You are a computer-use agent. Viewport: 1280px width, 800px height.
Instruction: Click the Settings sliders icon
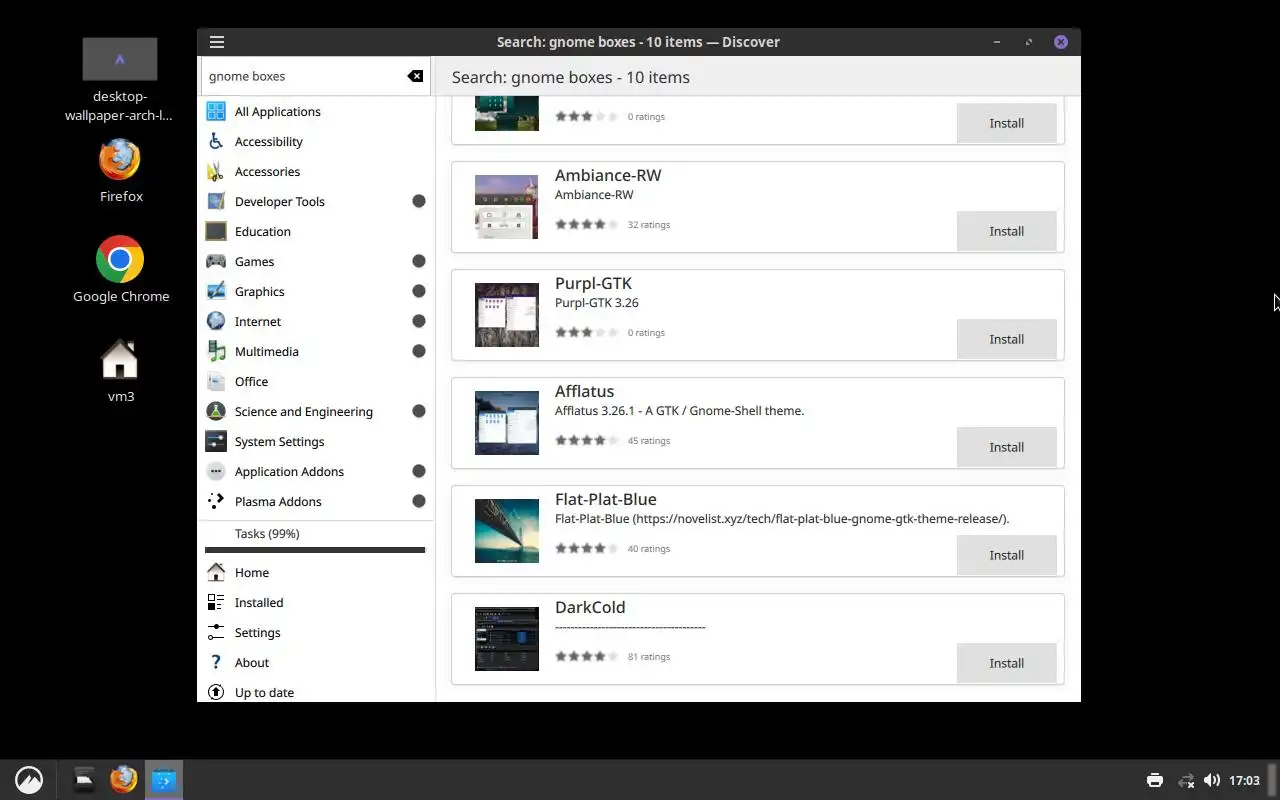216,632
